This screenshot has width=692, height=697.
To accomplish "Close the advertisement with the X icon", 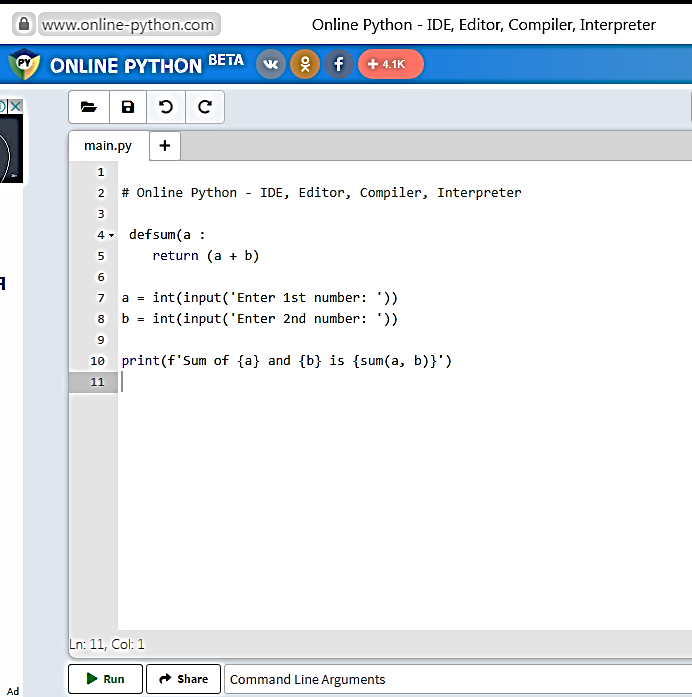I will tap(16, 105).
